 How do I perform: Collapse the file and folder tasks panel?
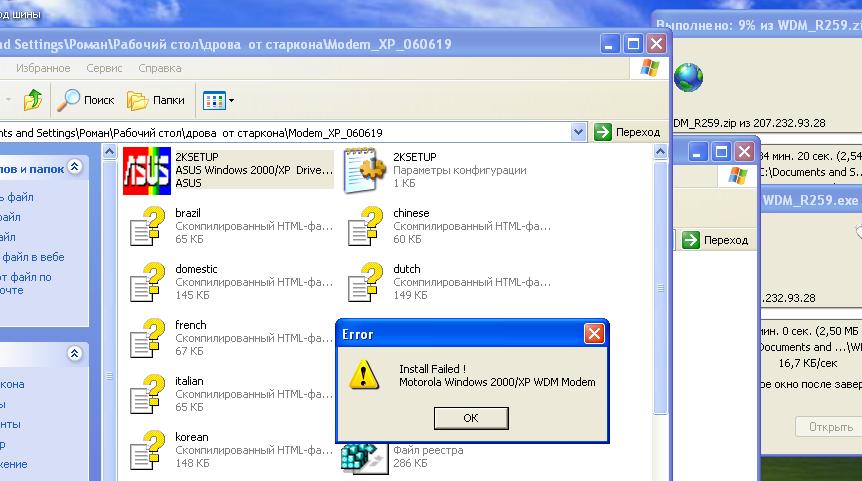click(74, 168)
